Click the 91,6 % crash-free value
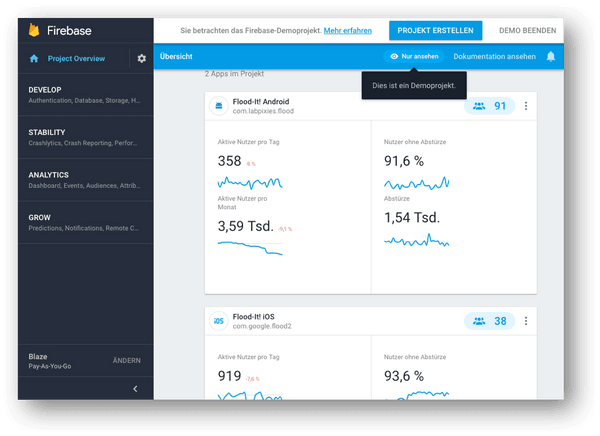 click(404, 161)
